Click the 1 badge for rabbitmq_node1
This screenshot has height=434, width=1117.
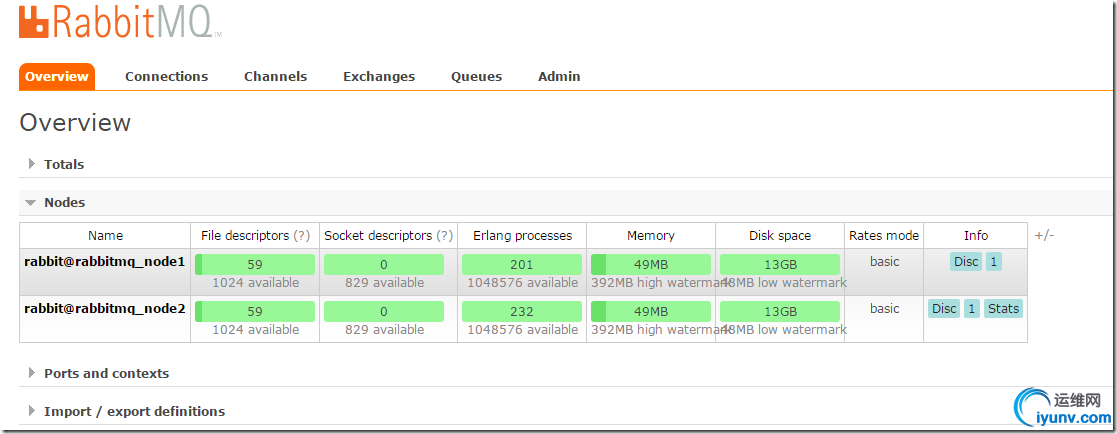tap(994, 262)
